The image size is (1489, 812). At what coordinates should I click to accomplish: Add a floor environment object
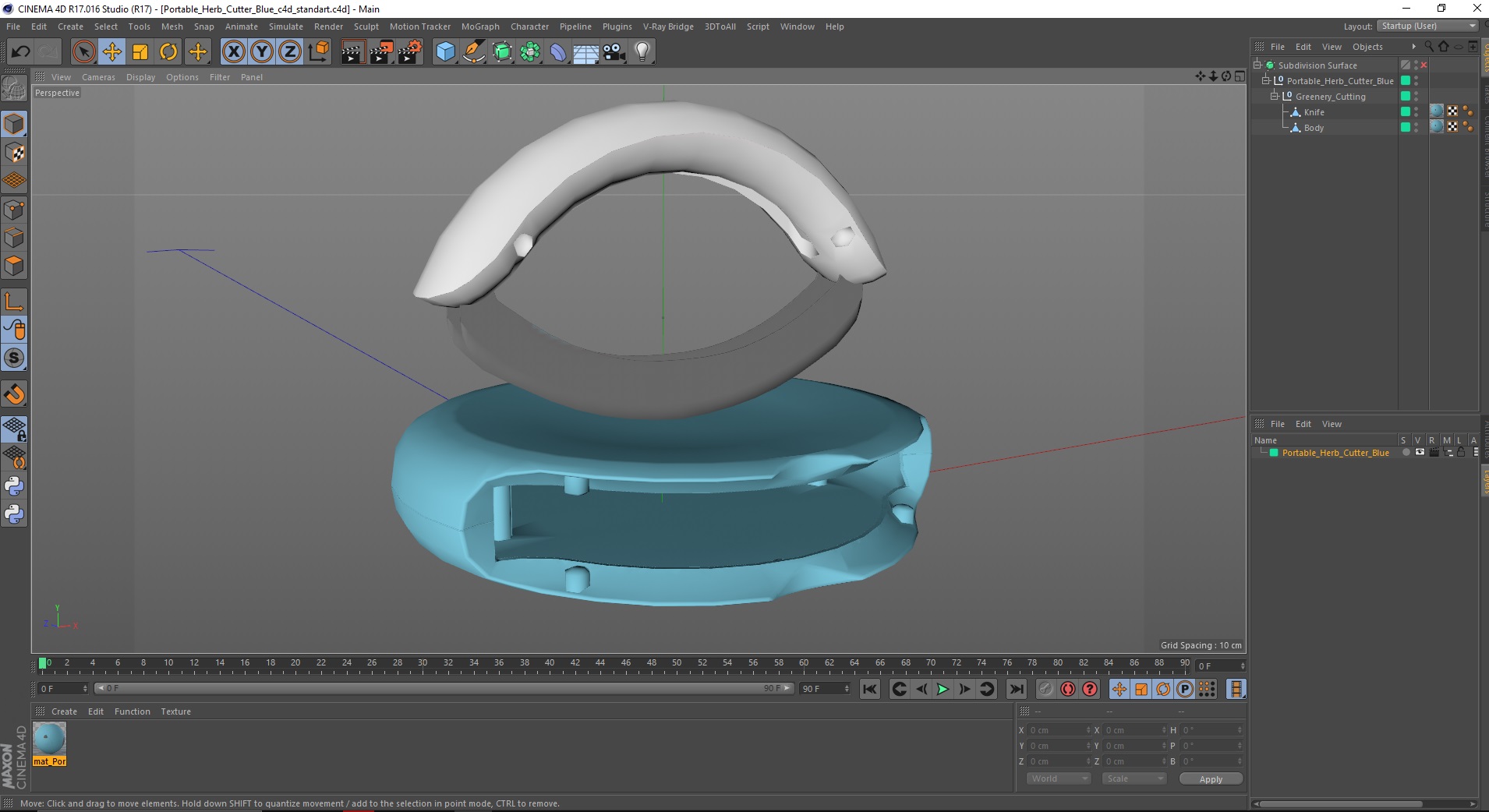586,52
